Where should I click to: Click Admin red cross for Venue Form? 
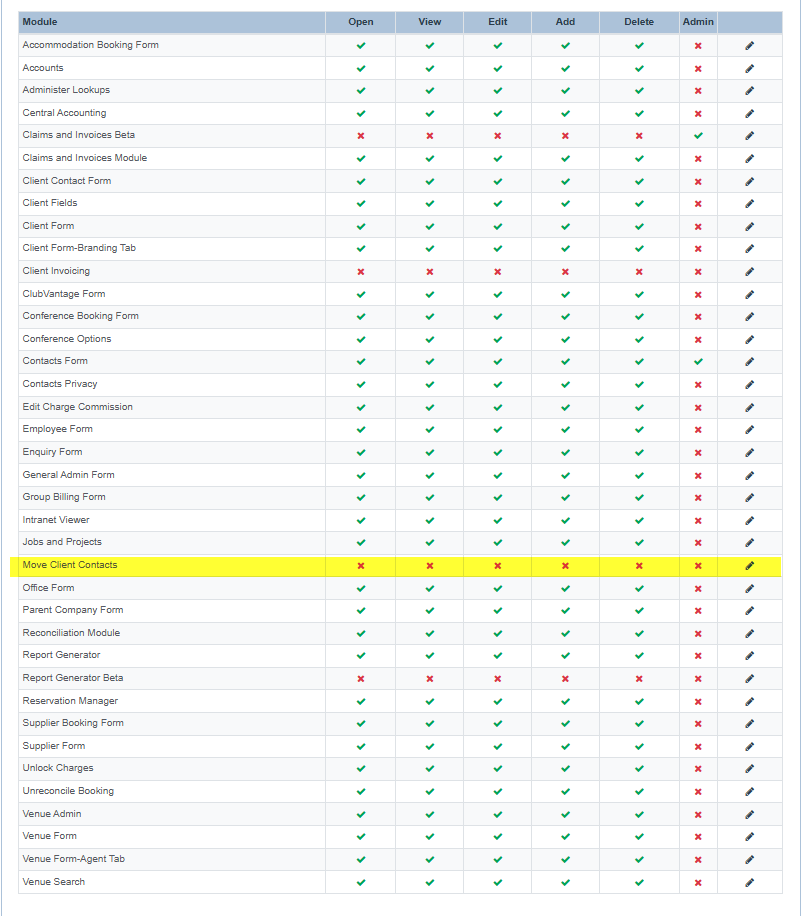click(x=698, y=837)
